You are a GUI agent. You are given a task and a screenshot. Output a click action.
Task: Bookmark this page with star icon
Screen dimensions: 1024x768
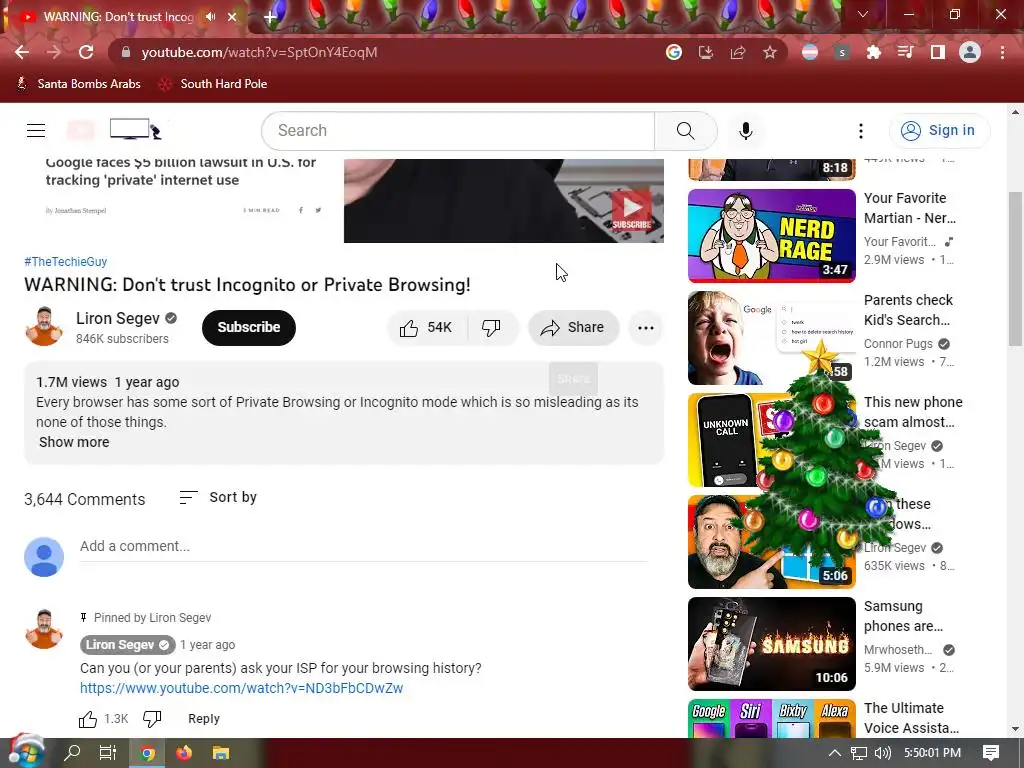click(x=770, y=52)
